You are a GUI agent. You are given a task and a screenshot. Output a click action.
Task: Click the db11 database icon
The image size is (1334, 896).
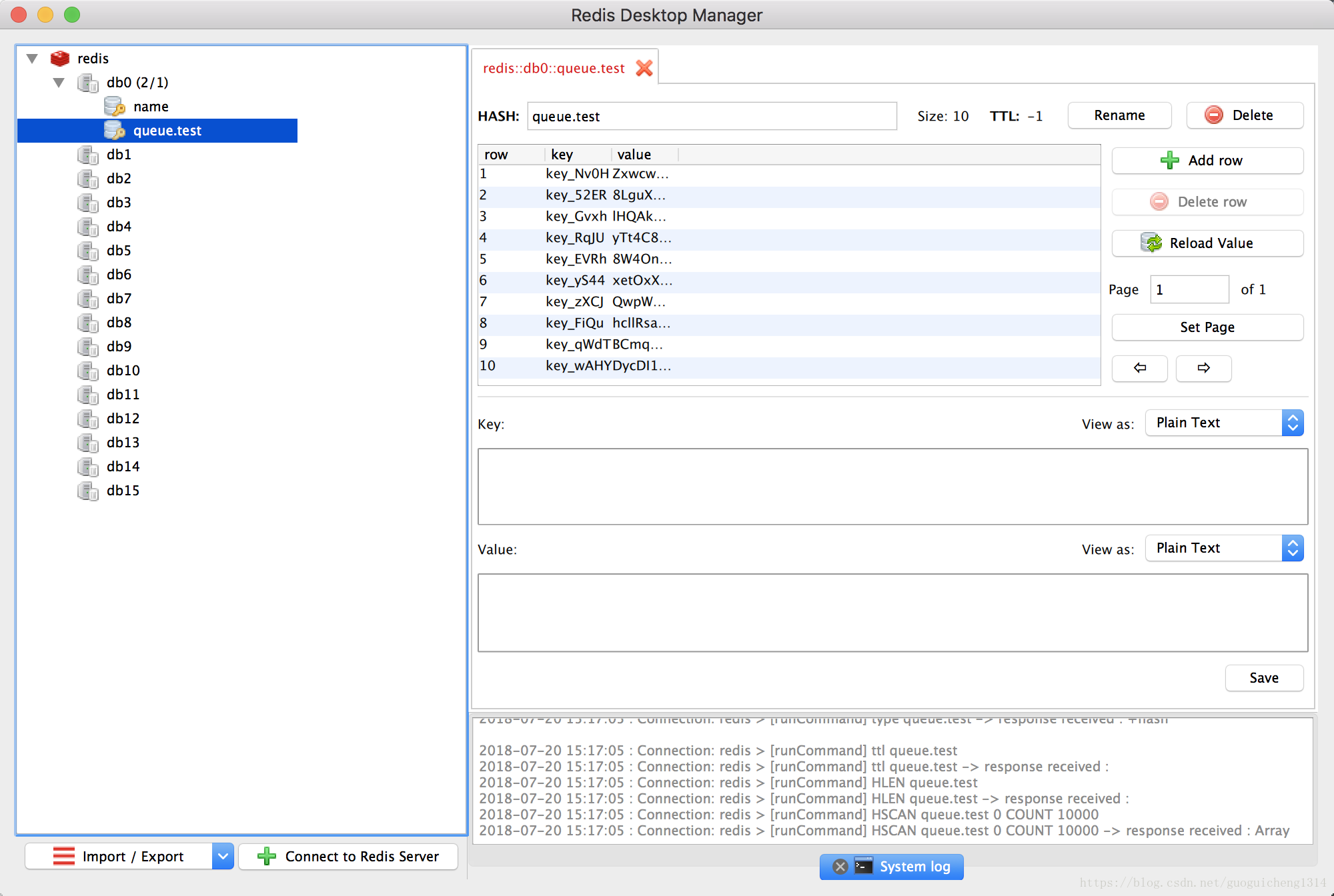[x=88, y=395]
